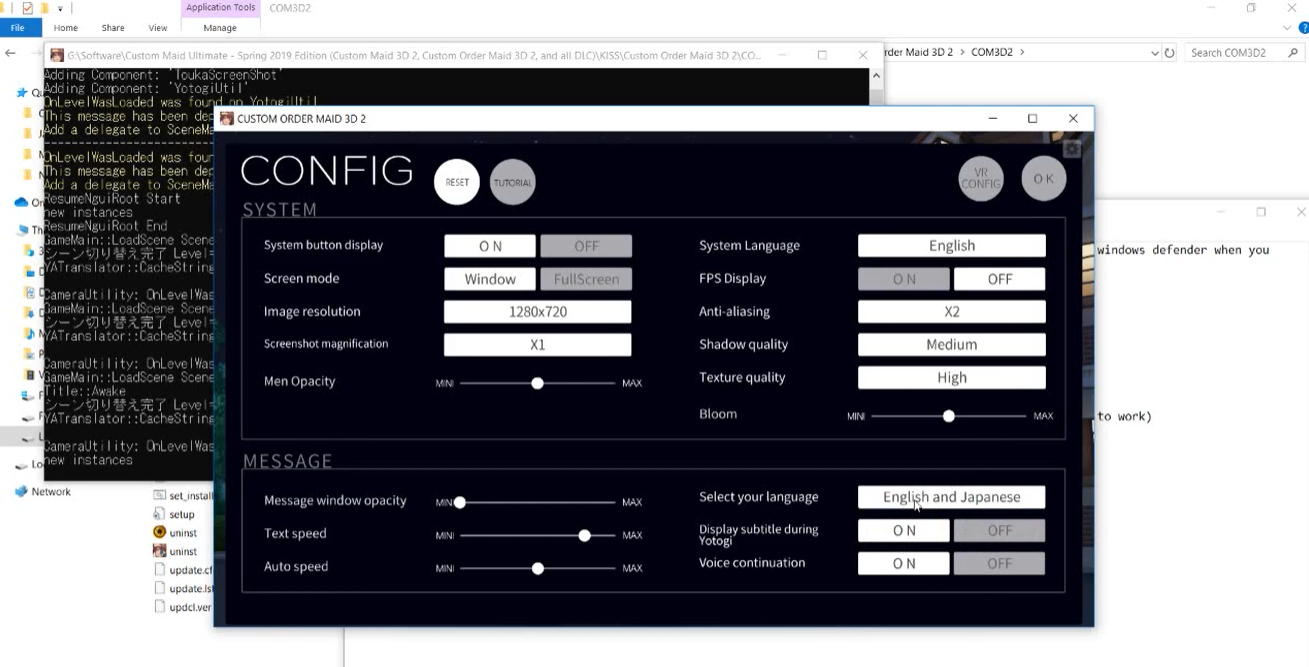Click the Auto speed slider handle
Viewport: 1309px width, 667px height.
(538, 568)
